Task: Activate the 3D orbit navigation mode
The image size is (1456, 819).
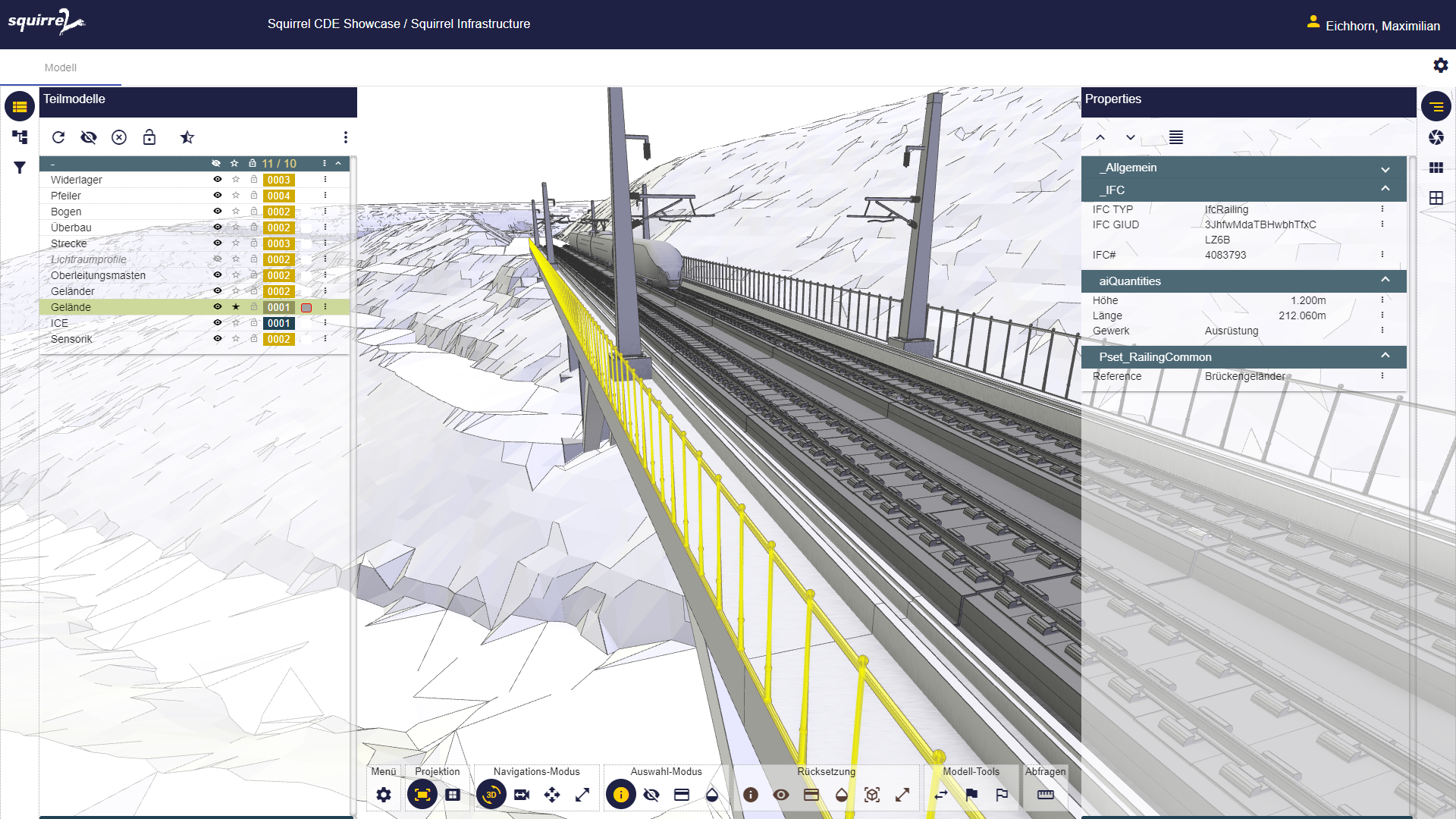Action: click(491, 795)
